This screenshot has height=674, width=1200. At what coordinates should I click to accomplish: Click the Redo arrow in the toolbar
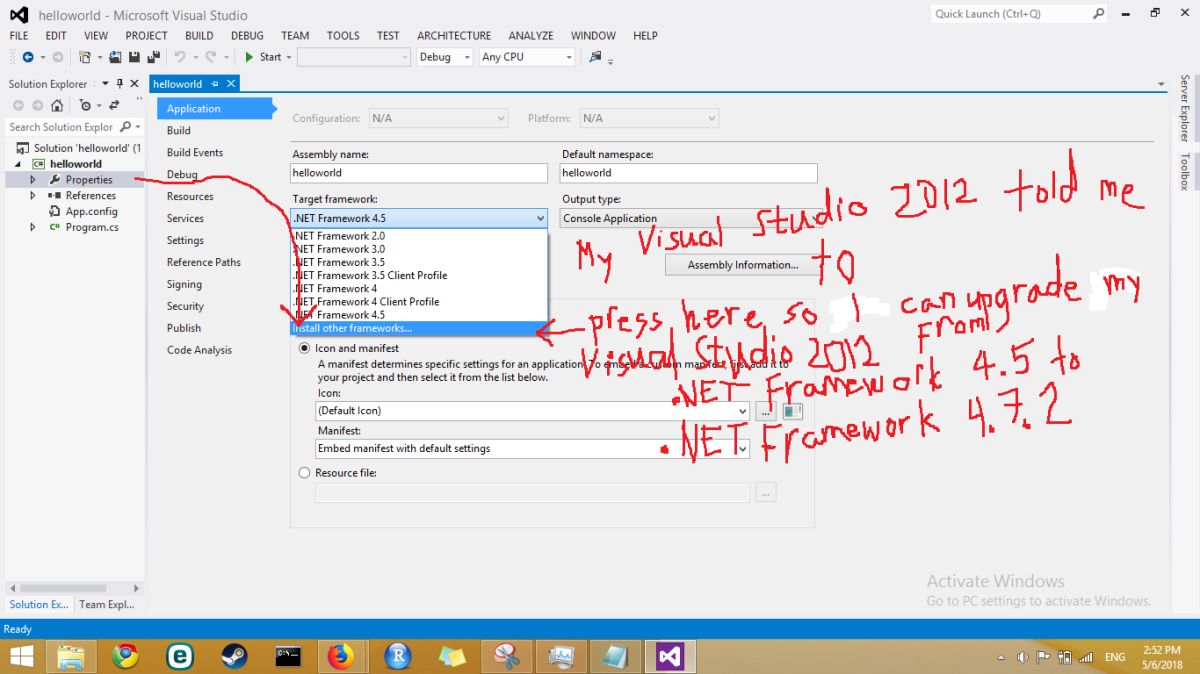pyautogui.click(x=211, y=57)
